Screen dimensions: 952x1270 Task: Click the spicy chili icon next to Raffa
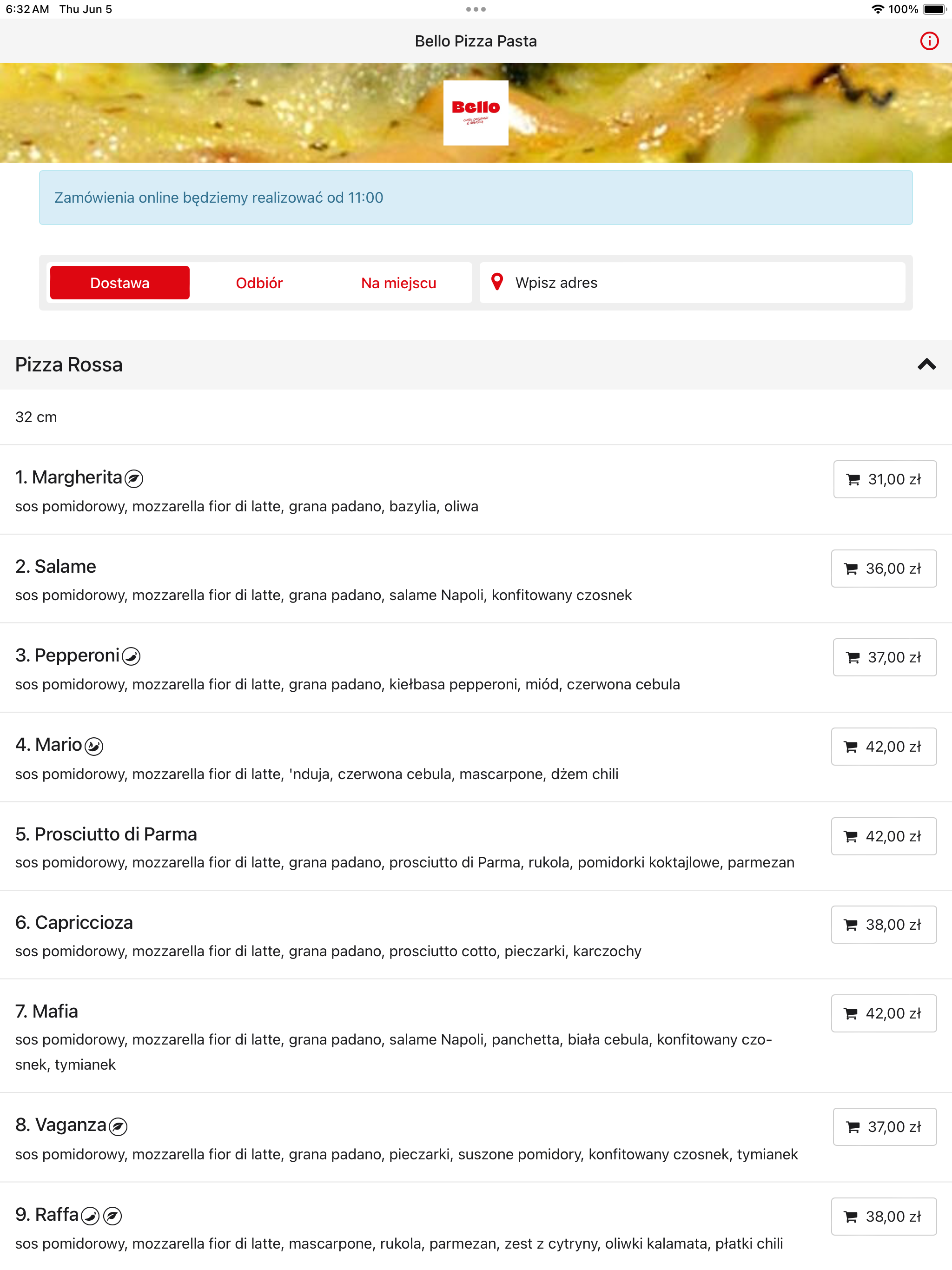90,1216
